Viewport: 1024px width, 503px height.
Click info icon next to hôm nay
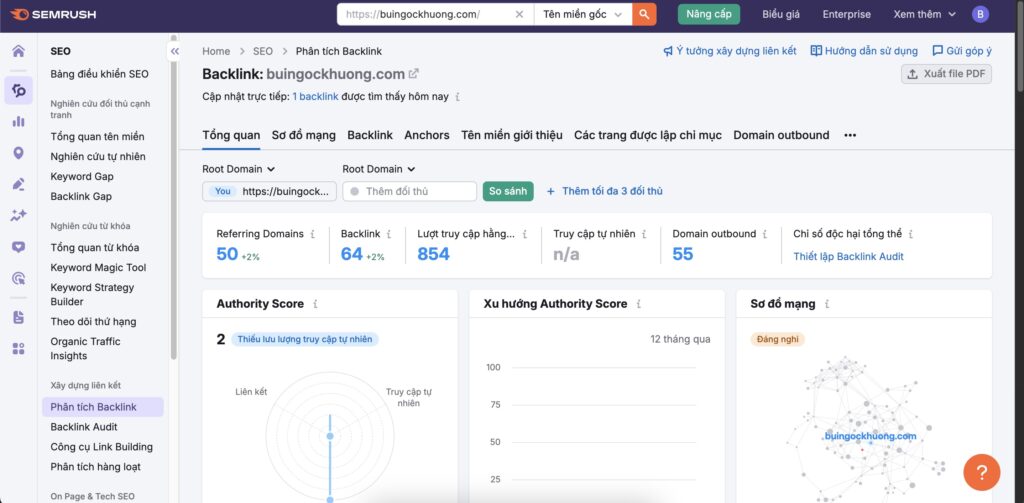coord(457,97)
